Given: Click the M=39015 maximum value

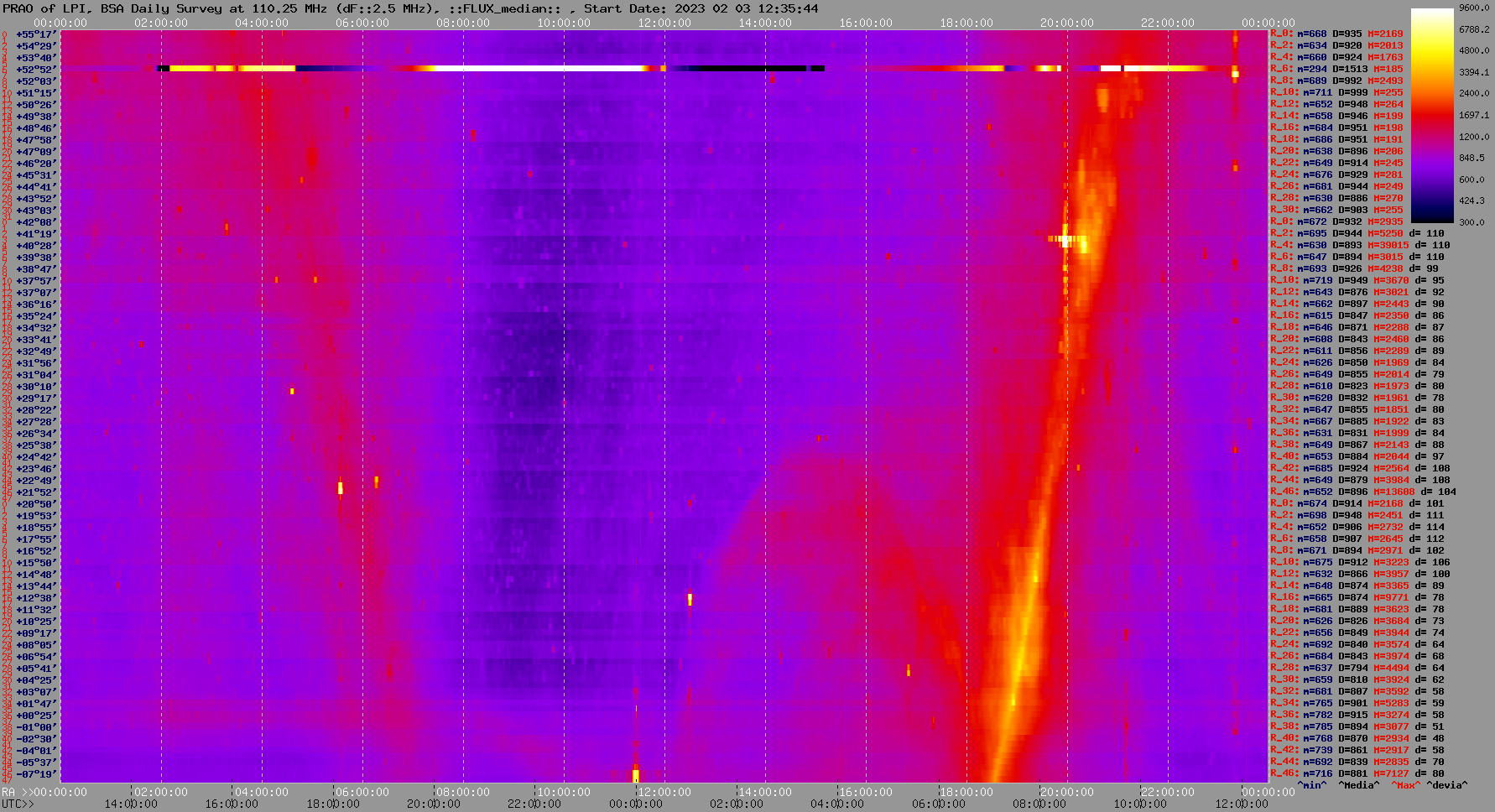Looking at the screenshot, I should (1388, 246).
